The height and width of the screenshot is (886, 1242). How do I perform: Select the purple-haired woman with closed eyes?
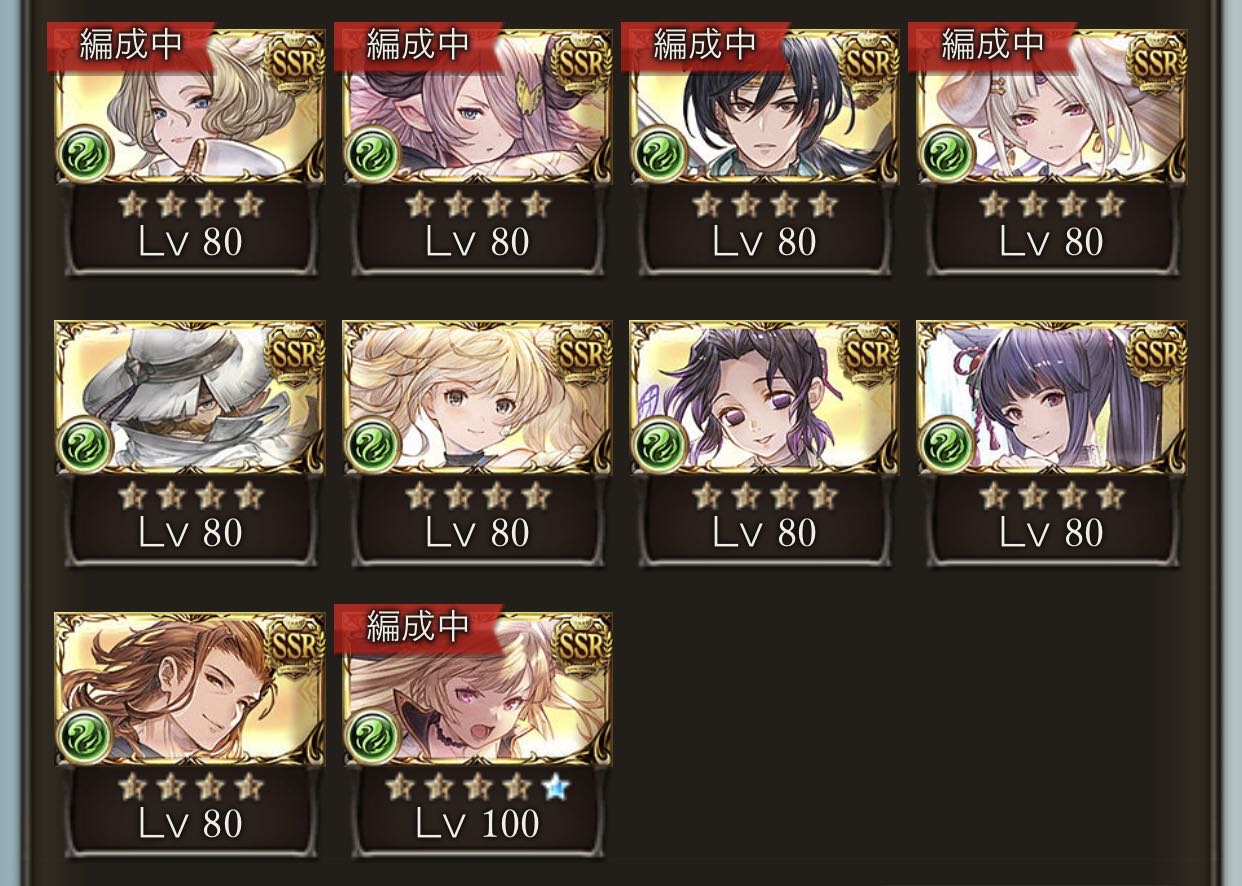click(x=764, y=397)
